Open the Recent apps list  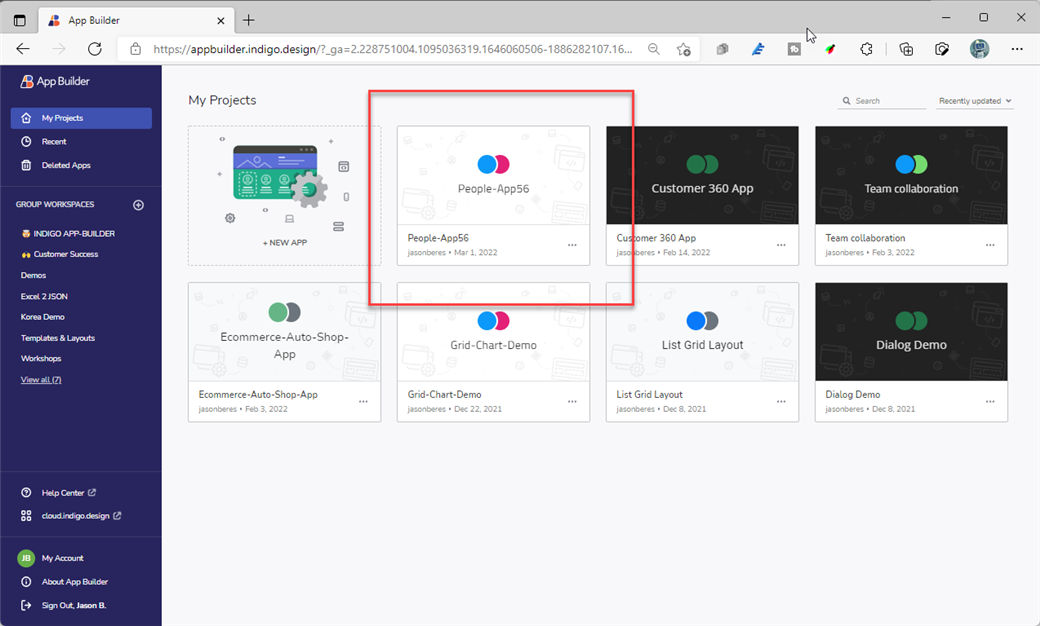(54, 141)
